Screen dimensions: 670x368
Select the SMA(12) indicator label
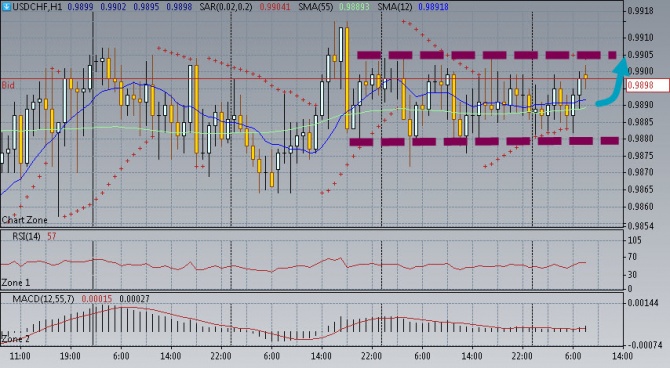tap(396, 7)
